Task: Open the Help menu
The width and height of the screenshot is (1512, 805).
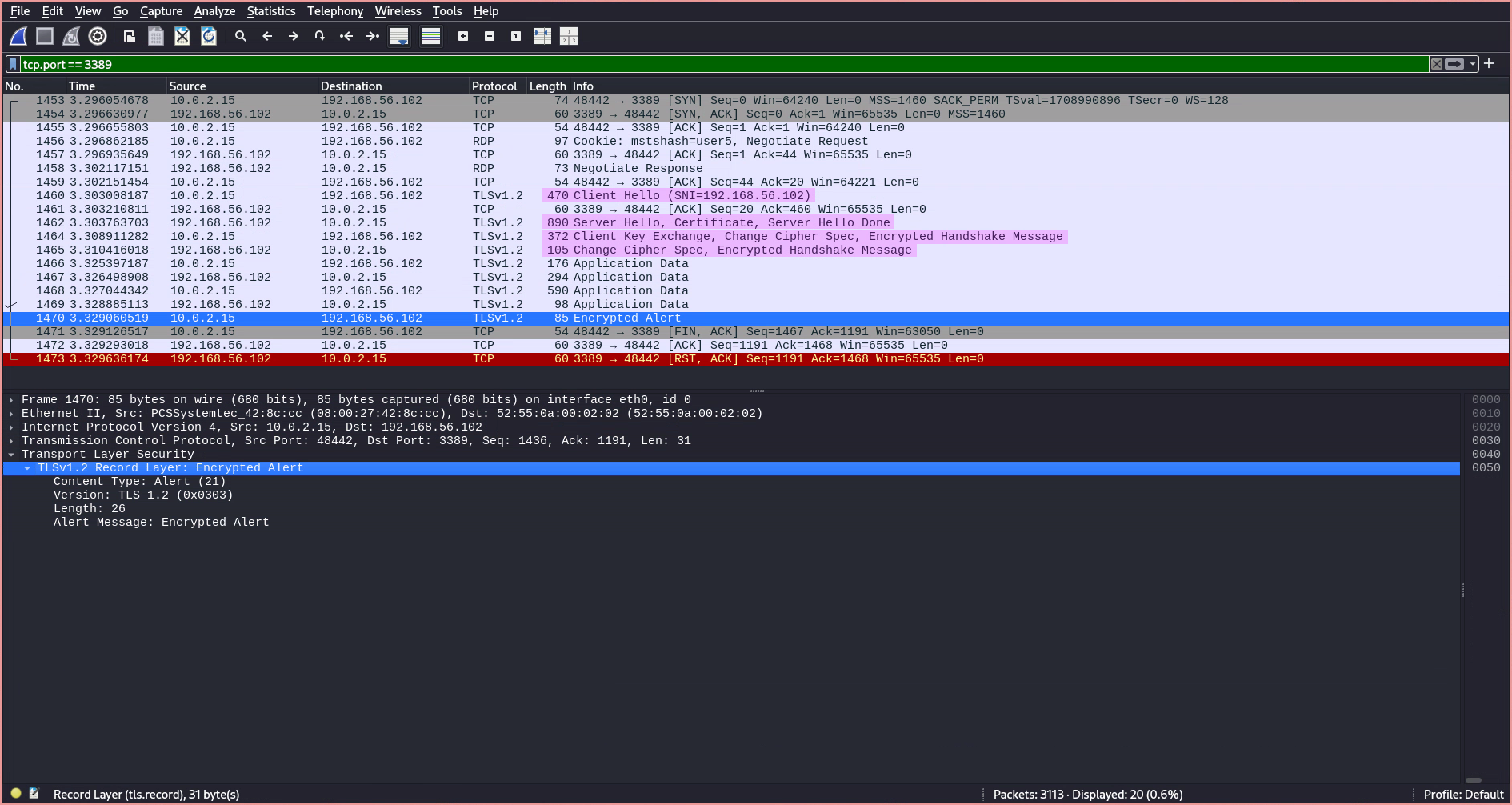Action: [486, 11]
